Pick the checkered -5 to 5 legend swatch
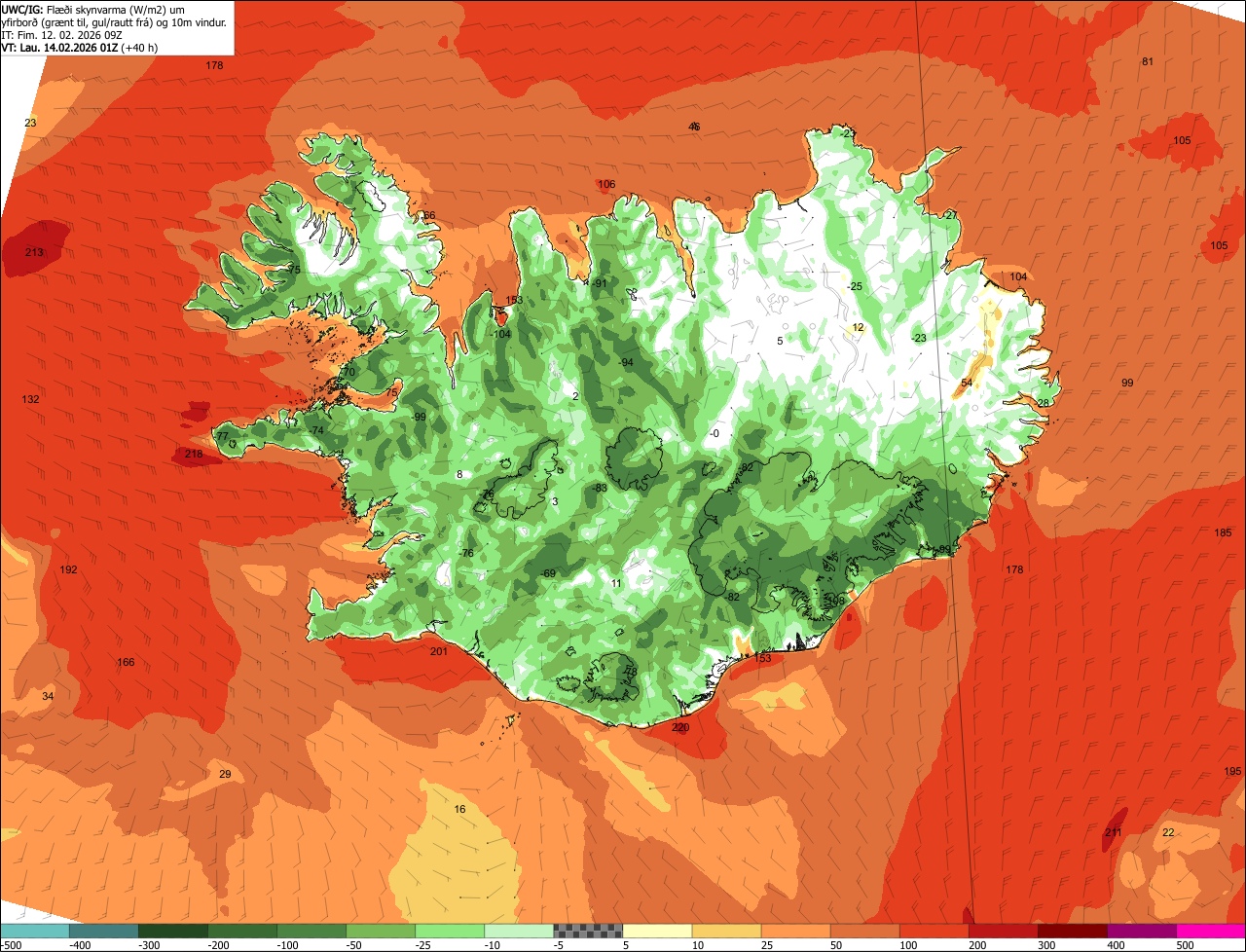 click(x=588, y=931)
